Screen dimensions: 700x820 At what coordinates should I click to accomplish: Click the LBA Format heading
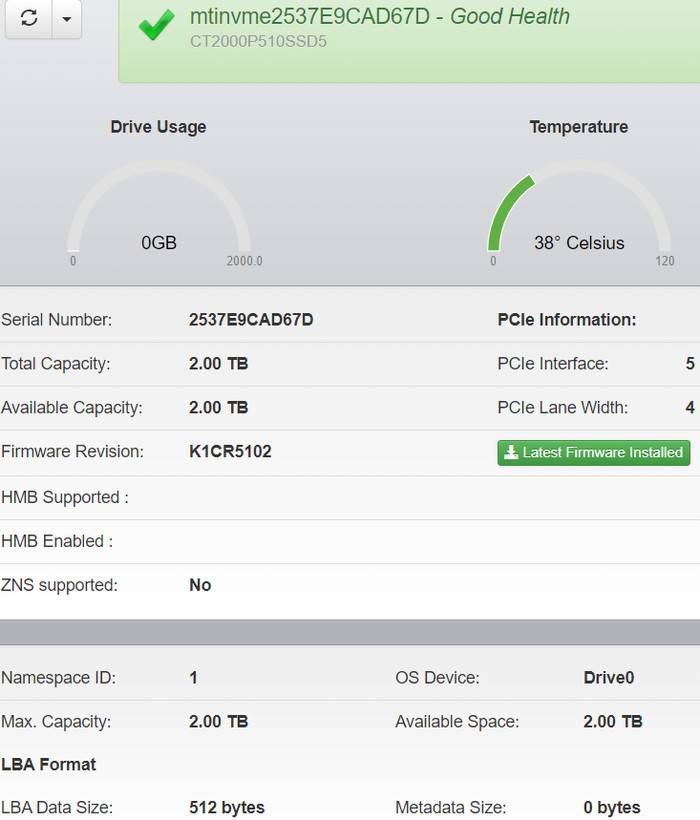49,765
